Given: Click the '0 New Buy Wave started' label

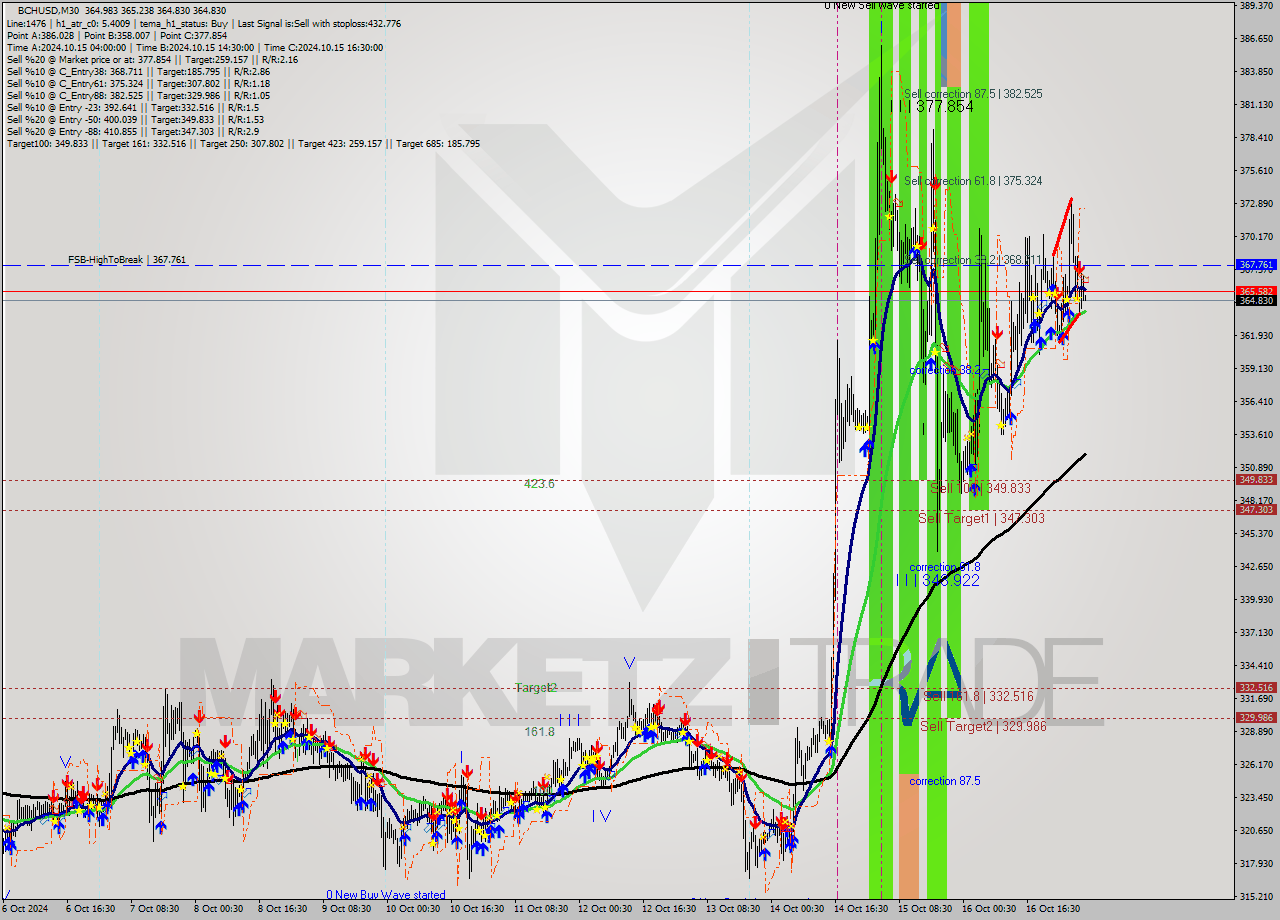Looking at the screenshot, I should tap(386, 895).
